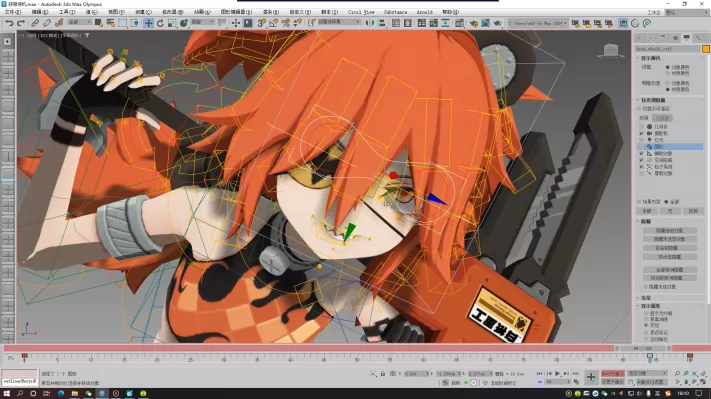Toggle the 几何体 category checkbox
This screenshot has height=399, width=711.
(641, 127)
